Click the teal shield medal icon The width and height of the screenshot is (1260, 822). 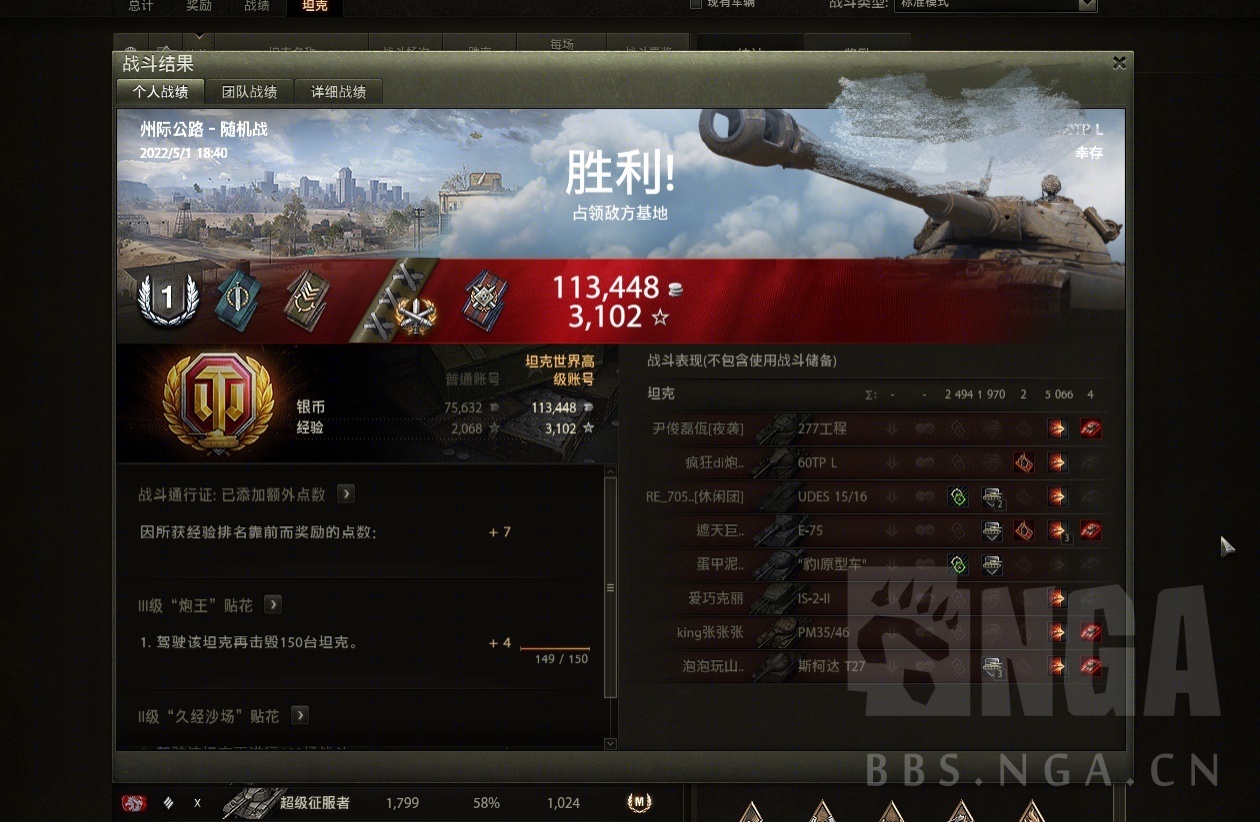[238, 299]
